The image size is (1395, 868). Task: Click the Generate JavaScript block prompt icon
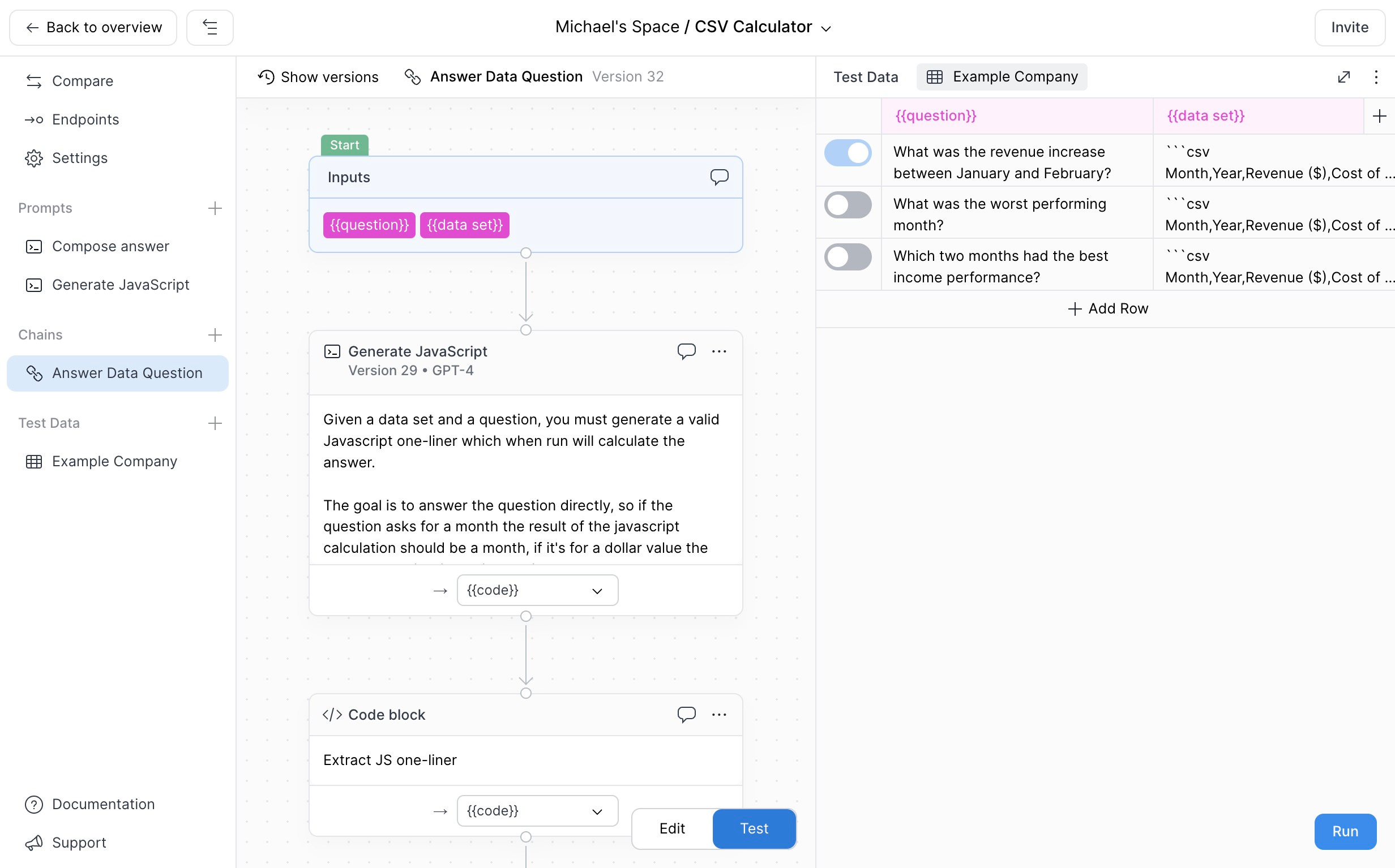coord(332,351)
